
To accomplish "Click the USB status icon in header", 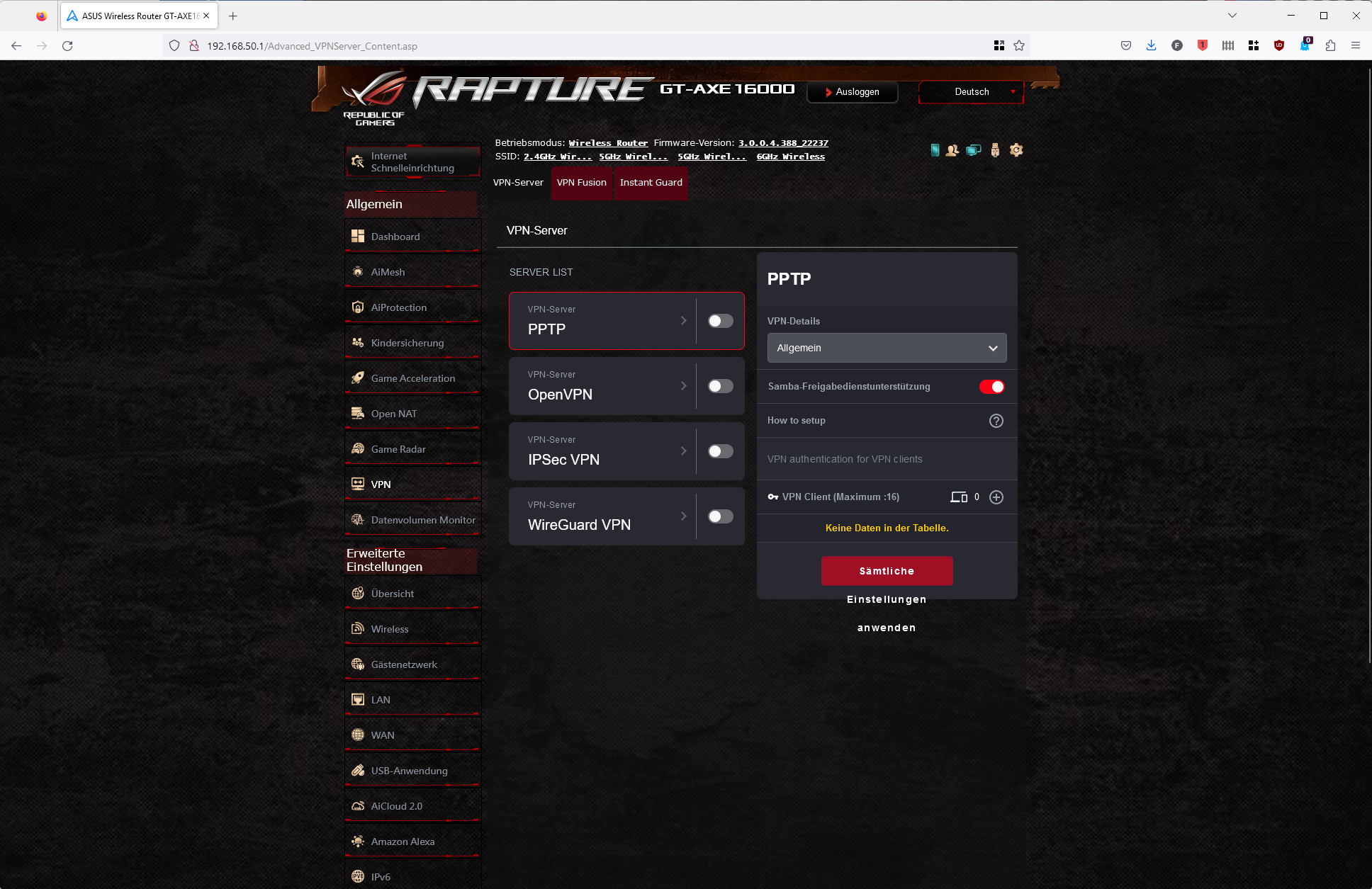I will pyautogui.click(x=995, y=150).
